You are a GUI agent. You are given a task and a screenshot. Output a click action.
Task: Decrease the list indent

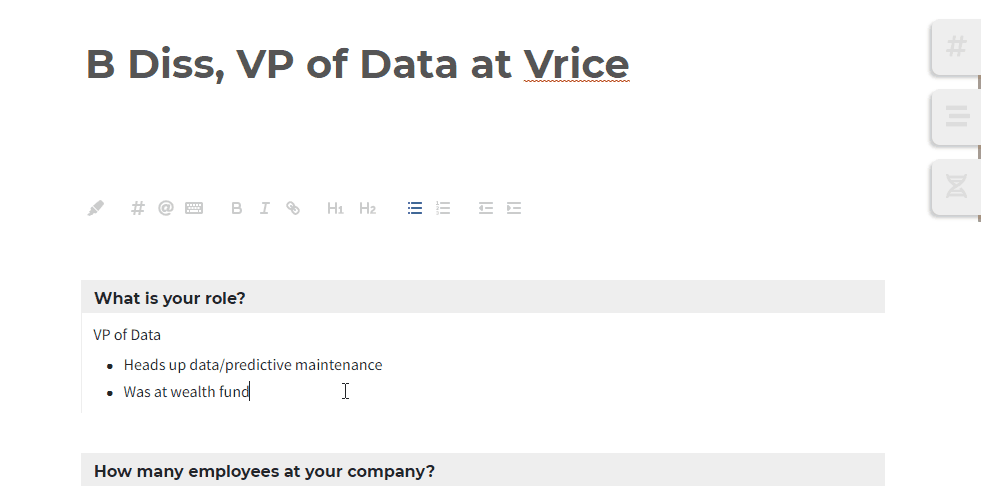[x=486, y=208]
